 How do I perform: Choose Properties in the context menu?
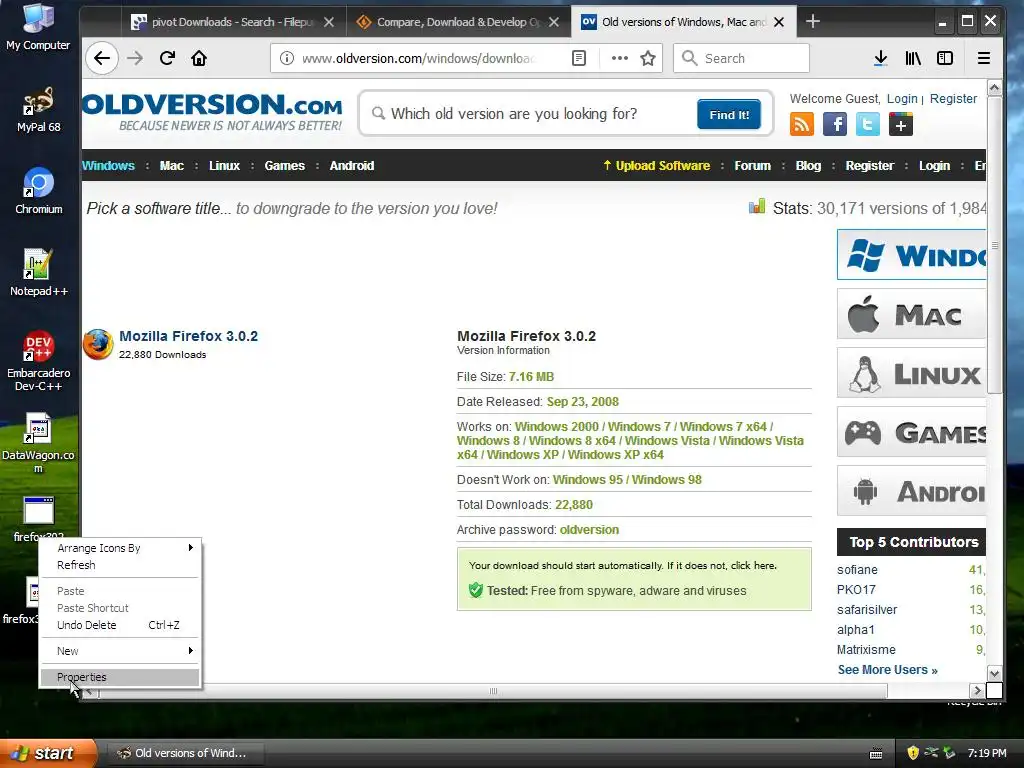(120, 677)
